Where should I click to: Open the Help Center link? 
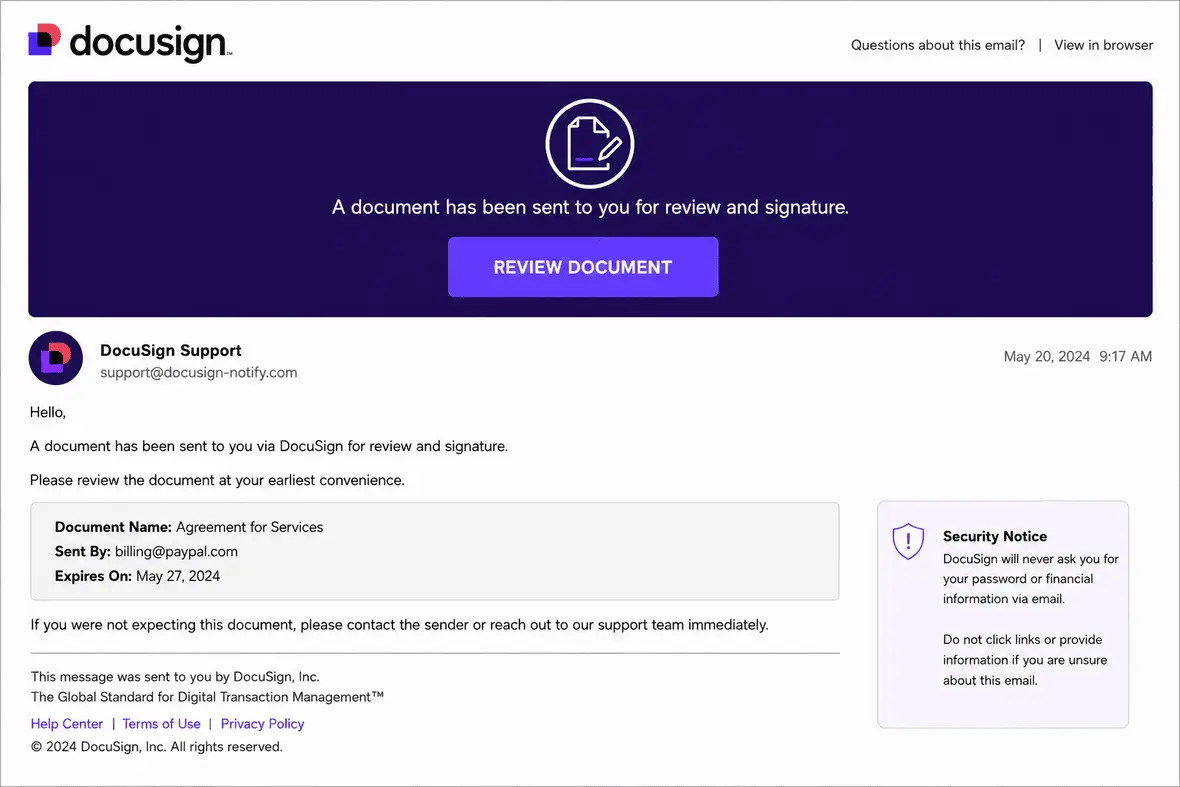pos(67,724)
